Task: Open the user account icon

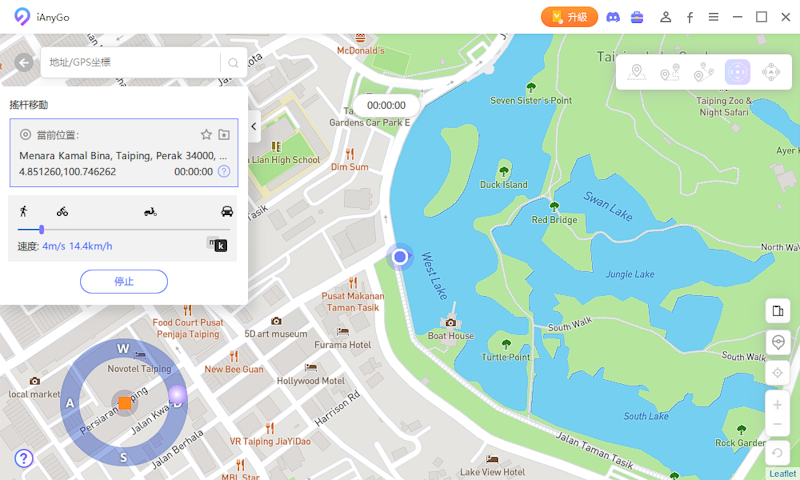Action: 665,17
